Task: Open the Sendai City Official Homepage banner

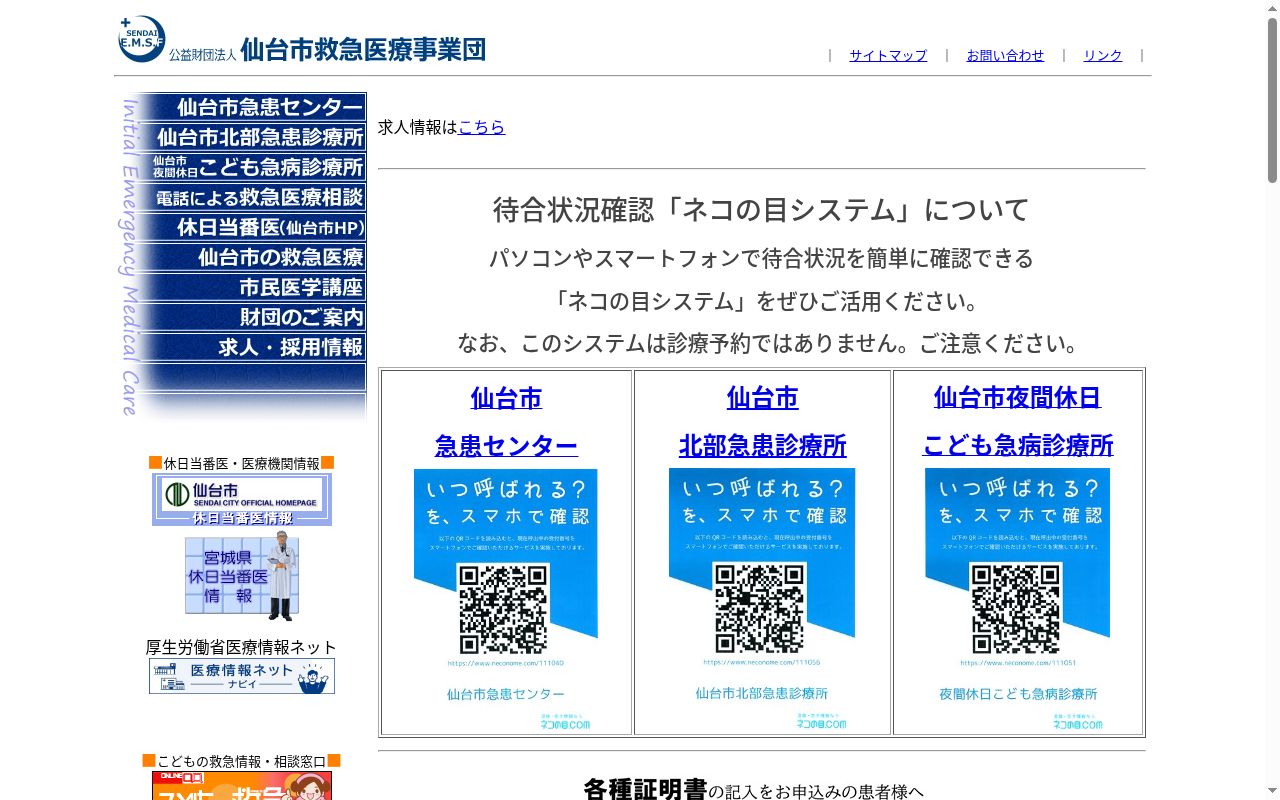Action: tap(242, 500)
